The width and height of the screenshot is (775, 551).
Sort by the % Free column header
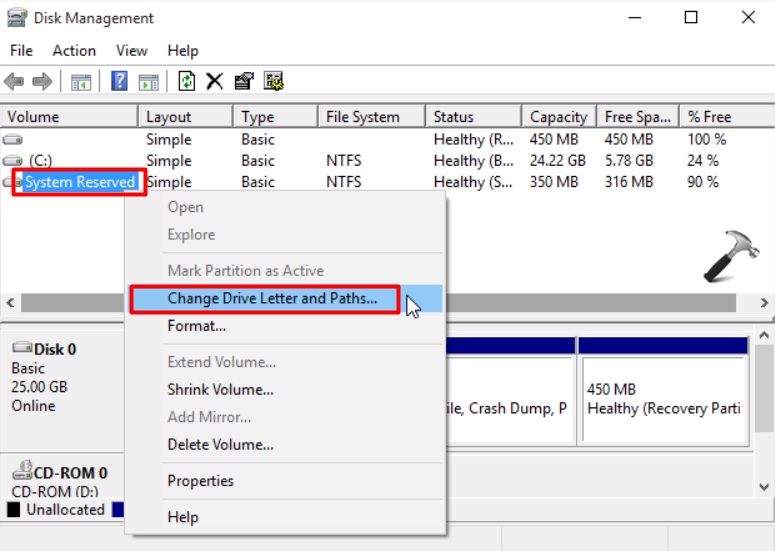tap(727, 117)
